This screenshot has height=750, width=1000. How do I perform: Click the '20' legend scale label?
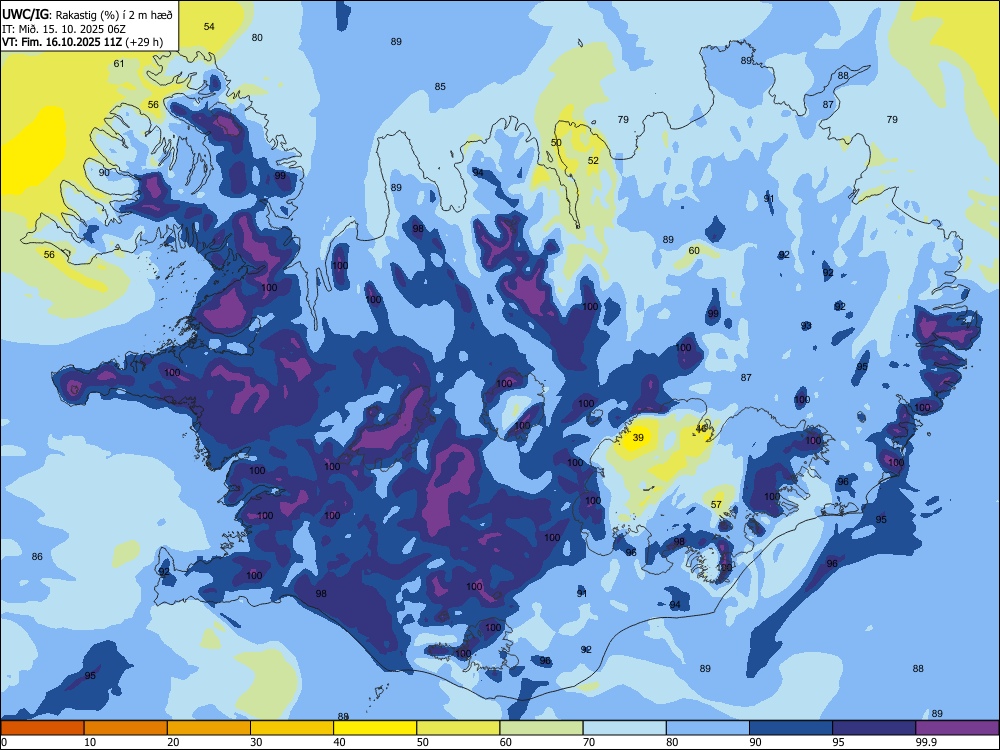point(173,742)
